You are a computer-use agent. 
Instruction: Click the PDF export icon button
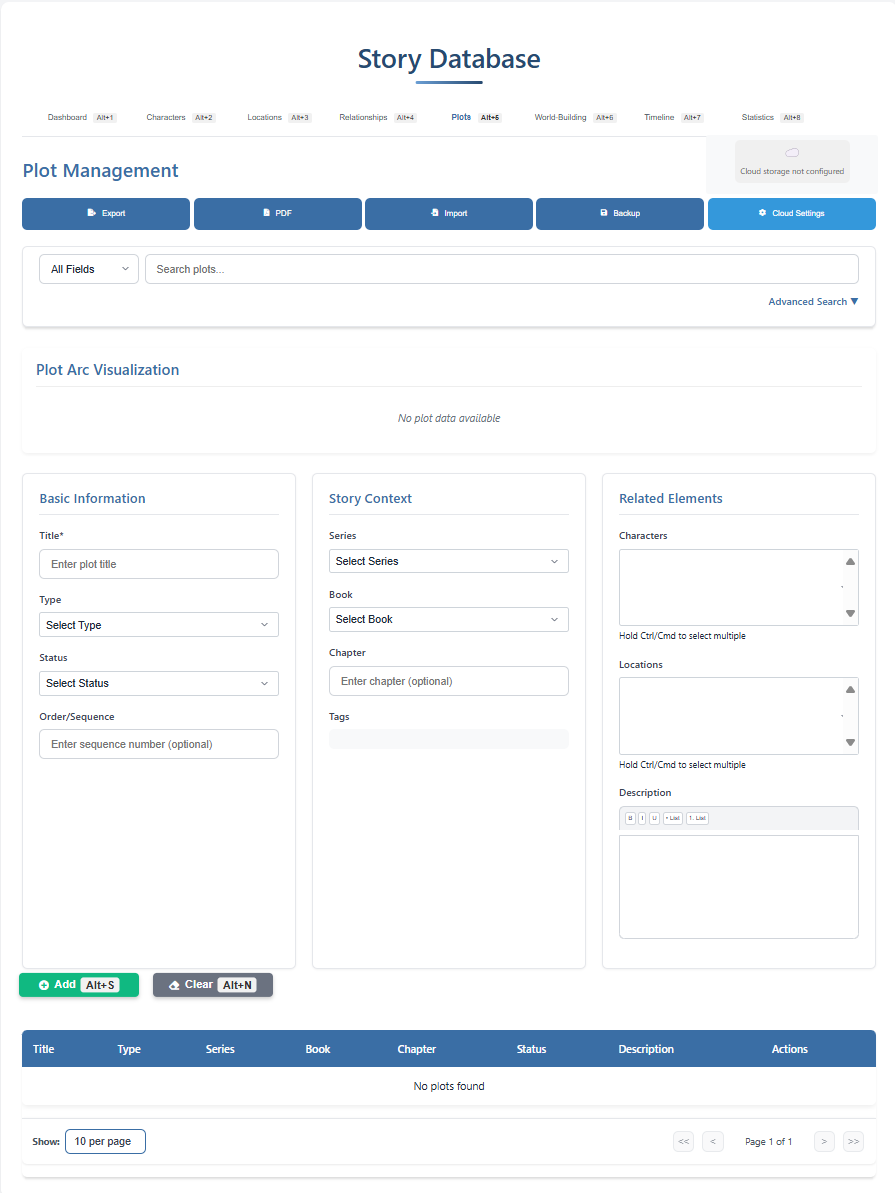(277, 213)
